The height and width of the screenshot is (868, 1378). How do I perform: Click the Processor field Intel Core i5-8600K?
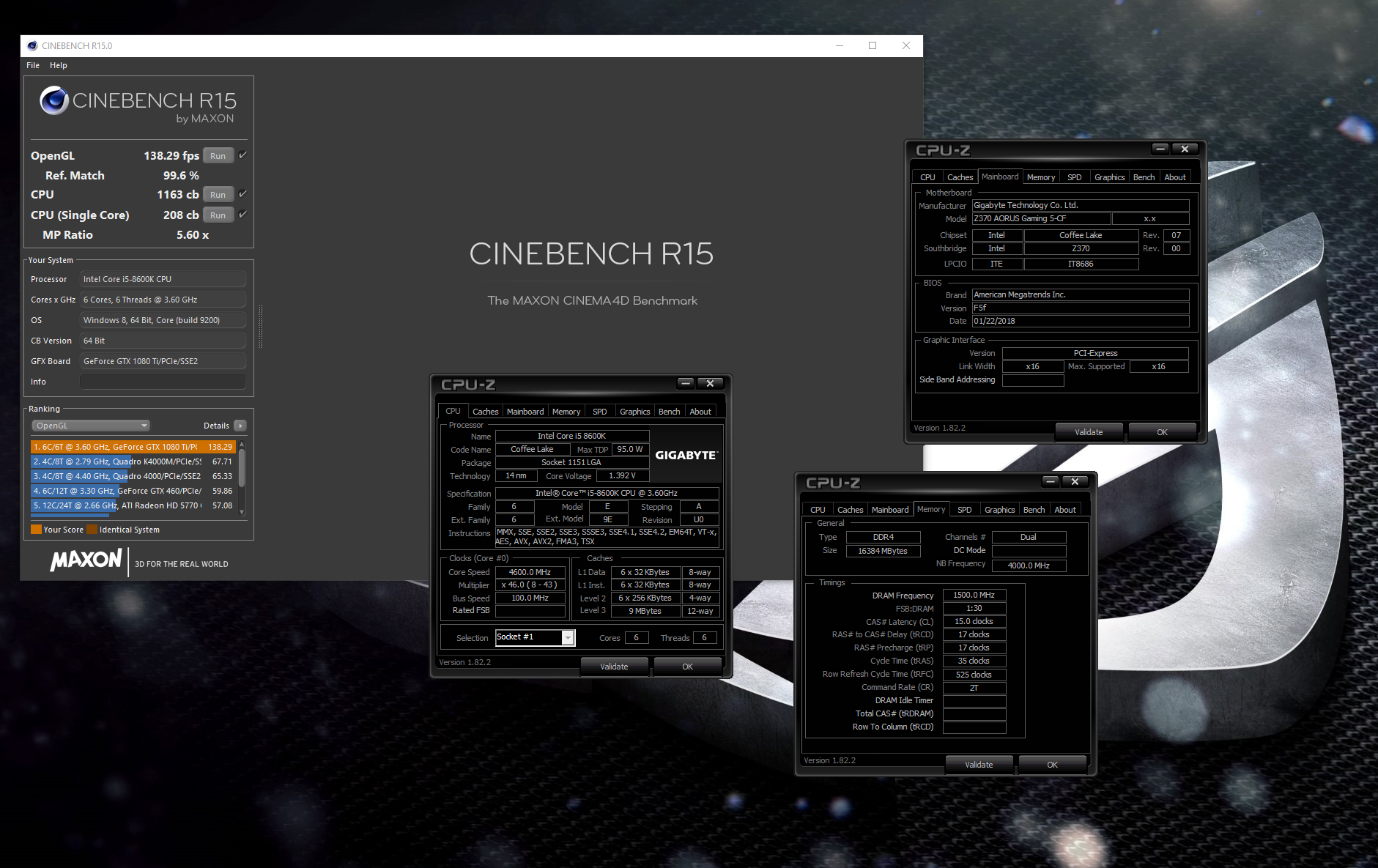[x=163, y=279]
